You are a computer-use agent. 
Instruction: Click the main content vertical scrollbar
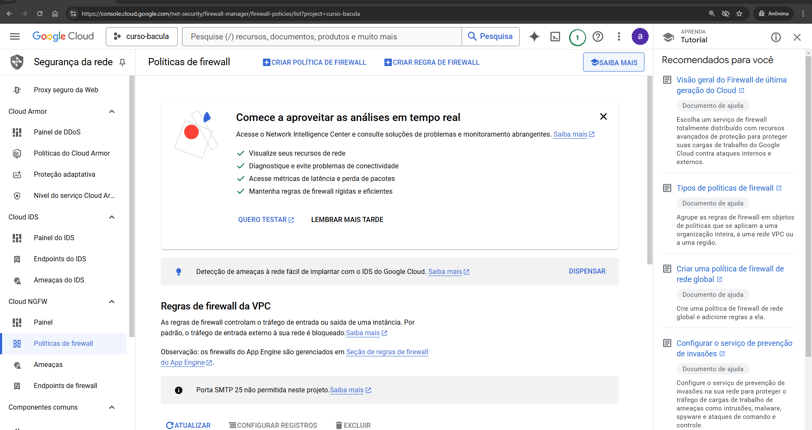click(x=649, y=170)
